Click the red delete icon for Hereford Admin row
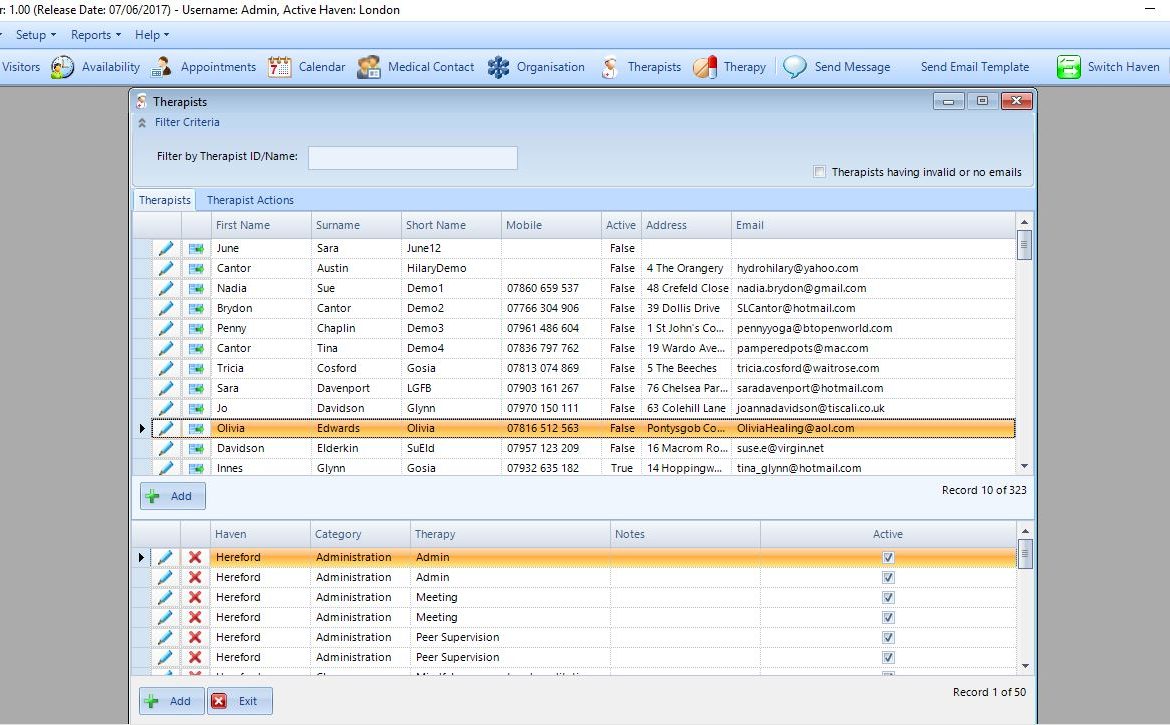The image size is (1170, 725). (195, 557)
